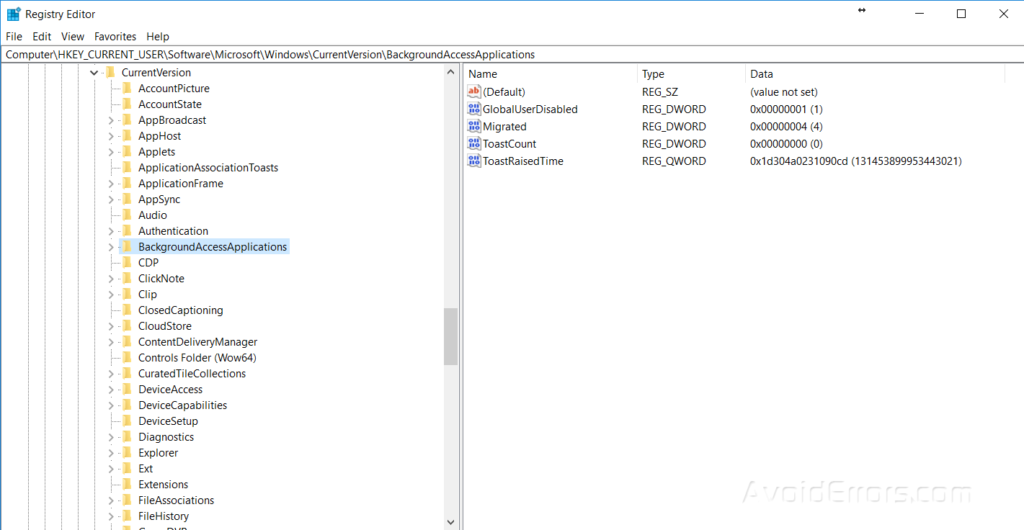Viewport: 1024px width, 530px height.
Task: Click the ToastRaisedTime QWORD icon
Action: pyautogui.click(x=474, y=161)
